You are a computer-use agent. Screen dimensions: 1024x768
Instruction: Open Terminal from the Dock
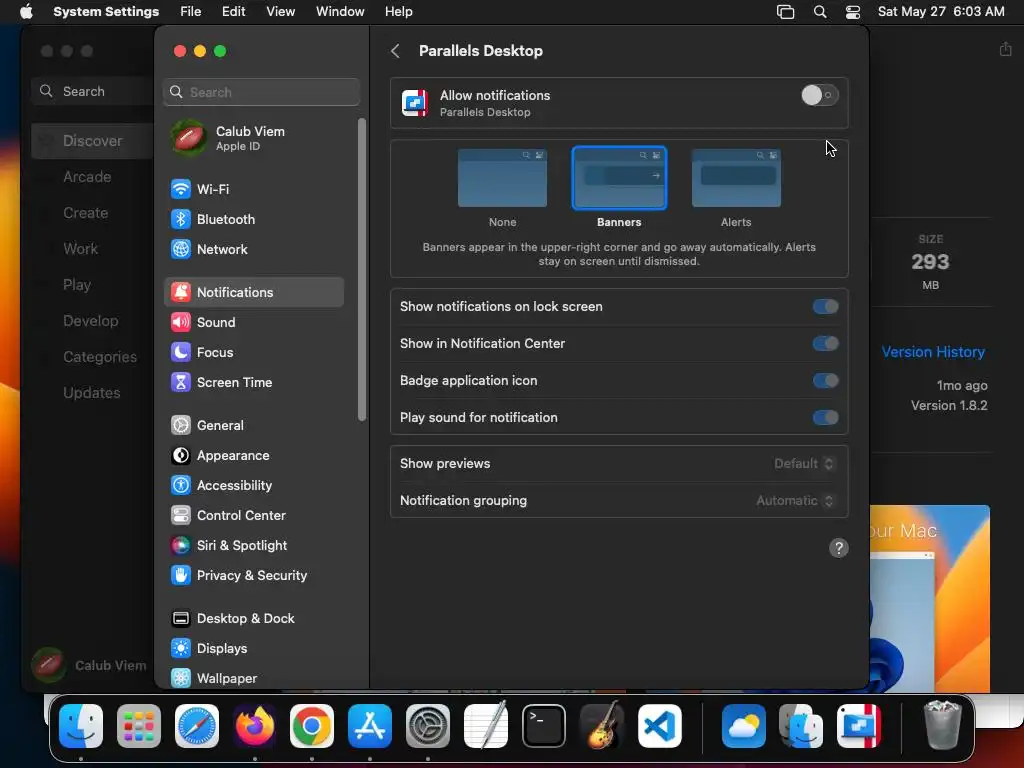[544, 726]
